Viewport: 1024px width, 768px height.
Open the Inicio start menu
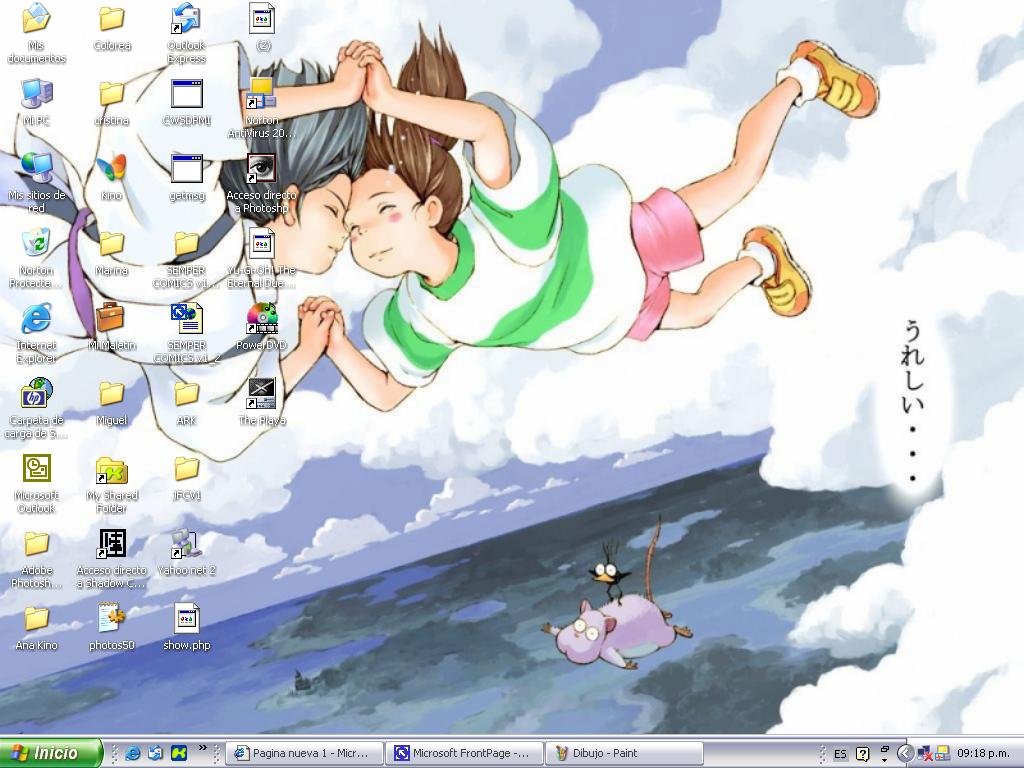51,753
